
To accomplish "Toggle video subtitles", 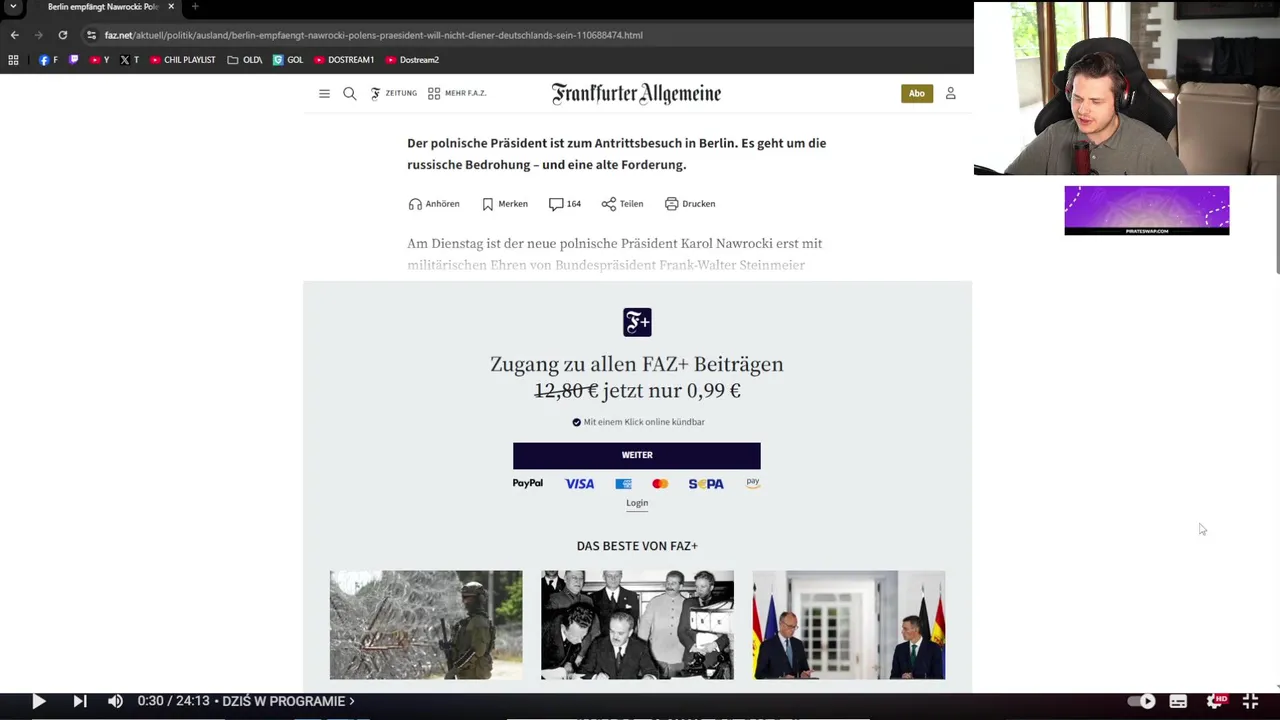I will click(x=1179, y=702).
